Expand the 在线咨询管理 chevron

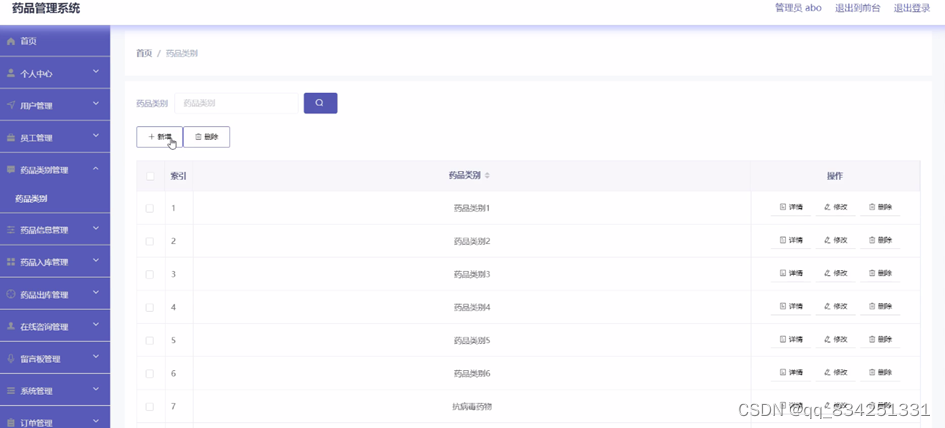[96, 324]
